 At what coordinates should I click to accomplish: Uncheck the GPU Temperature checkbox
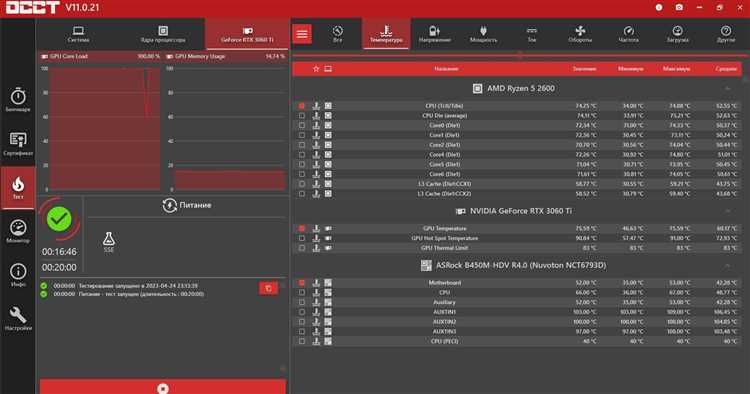302,229
